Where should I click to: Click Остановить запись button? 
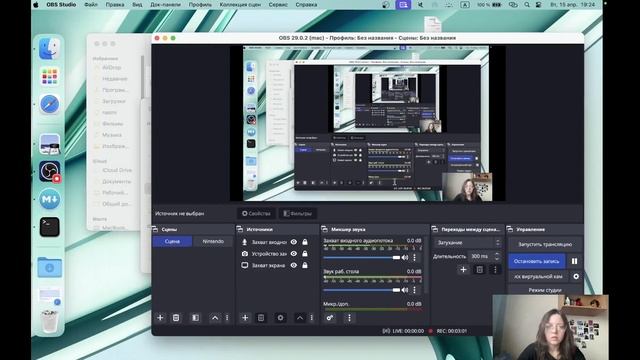(x=536, y=261)
